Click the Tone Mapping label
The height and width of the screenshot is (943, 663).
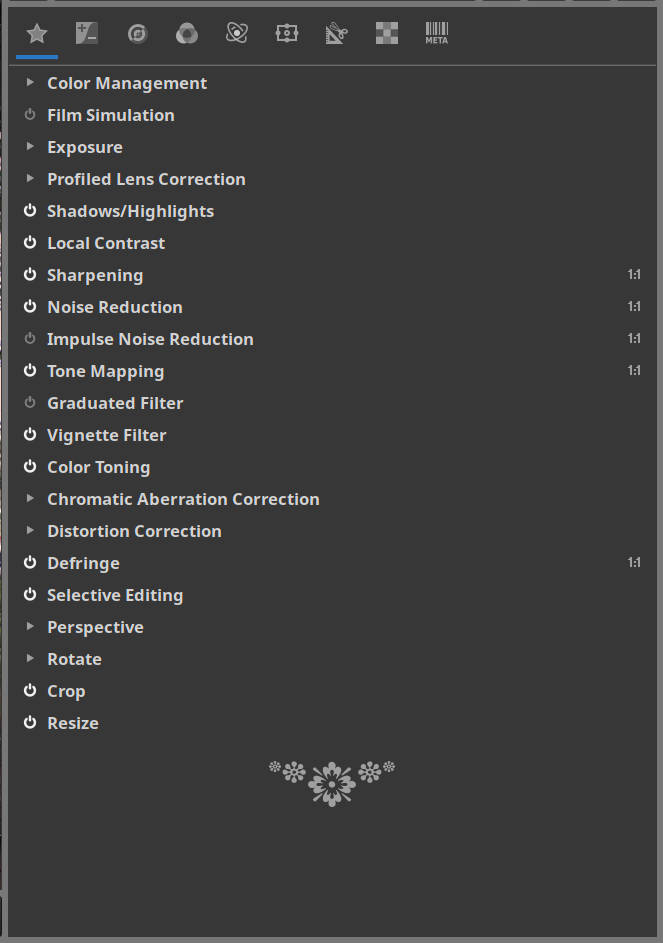point(105,371)
